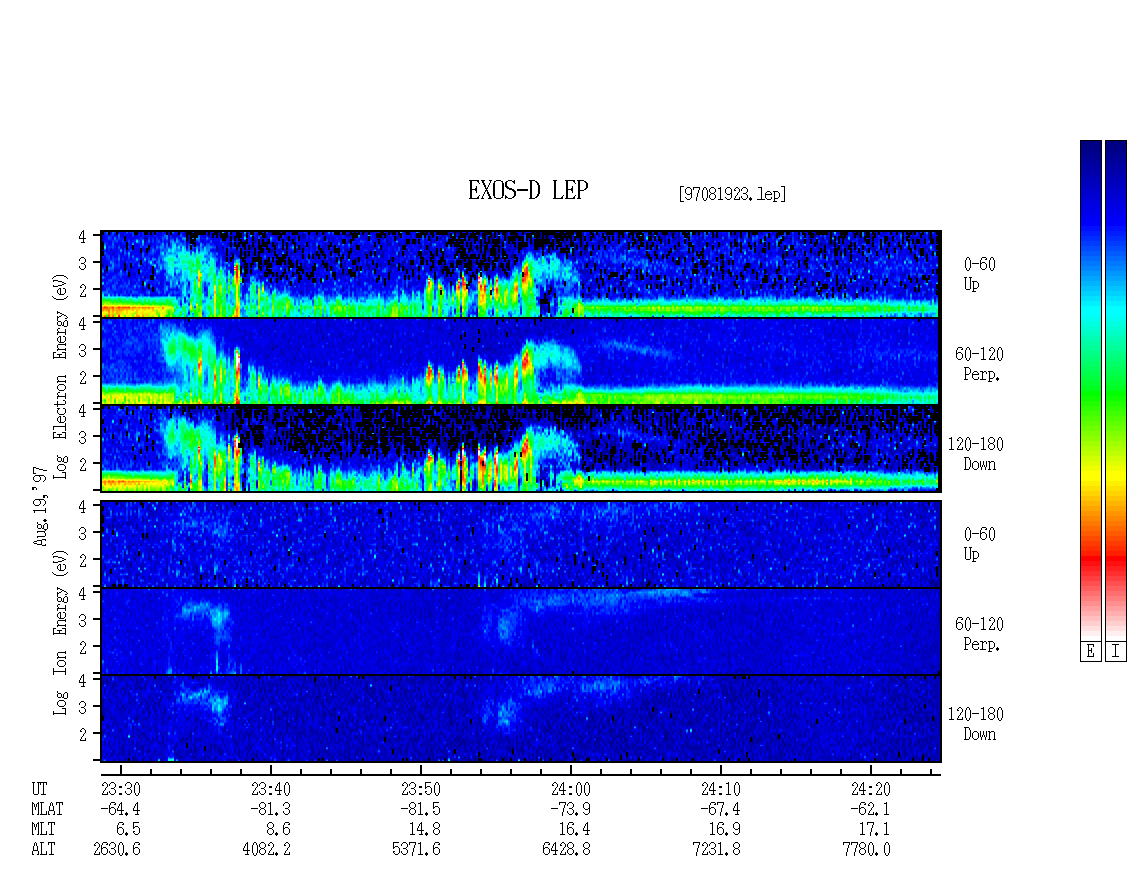
Task: Click the MLT value "17.1"
Action: click(874, 830)
